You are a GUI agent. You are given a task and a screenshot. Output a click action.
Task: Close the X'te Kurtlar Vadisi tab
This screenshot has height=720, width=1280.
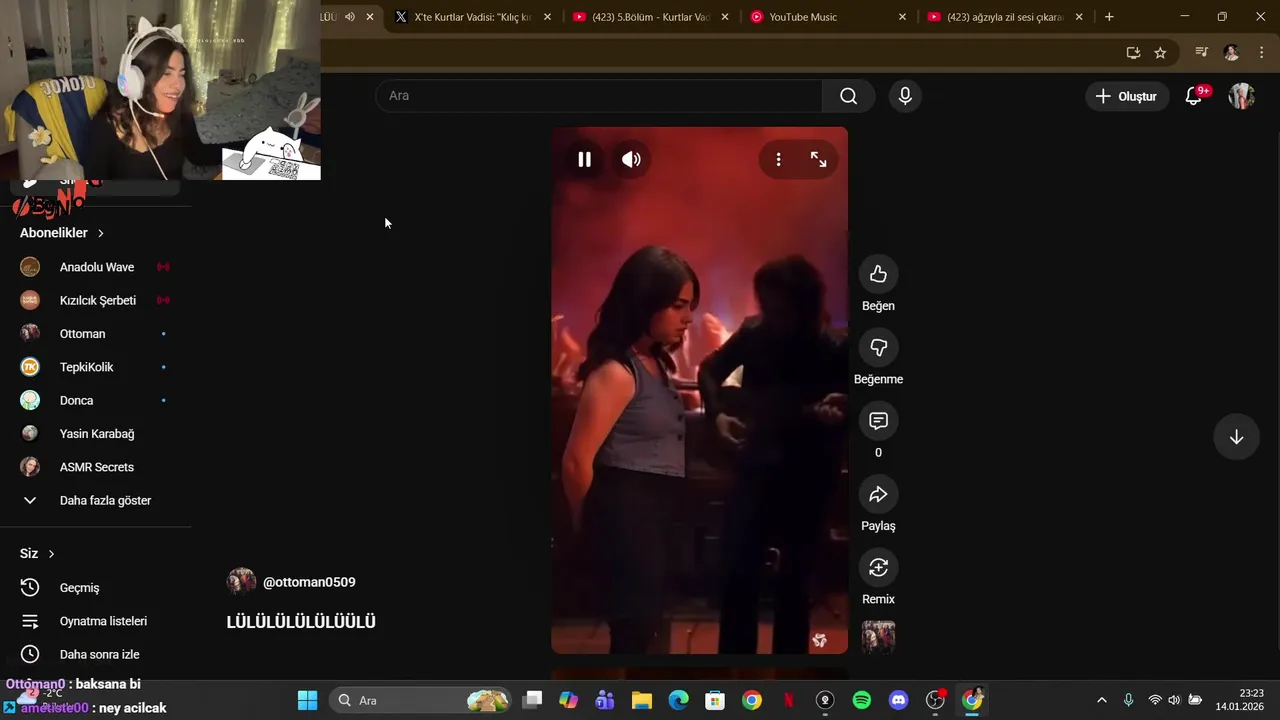coord(547,17)
